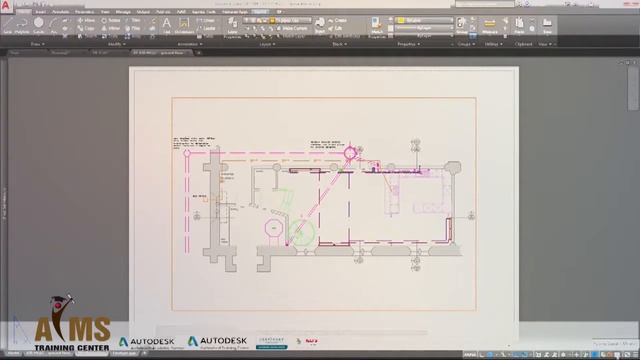Image resolution: width=640 pixels, height=360 pixels.
Task: Toggle PAPER space in status bar
Action: click(469, 355)
